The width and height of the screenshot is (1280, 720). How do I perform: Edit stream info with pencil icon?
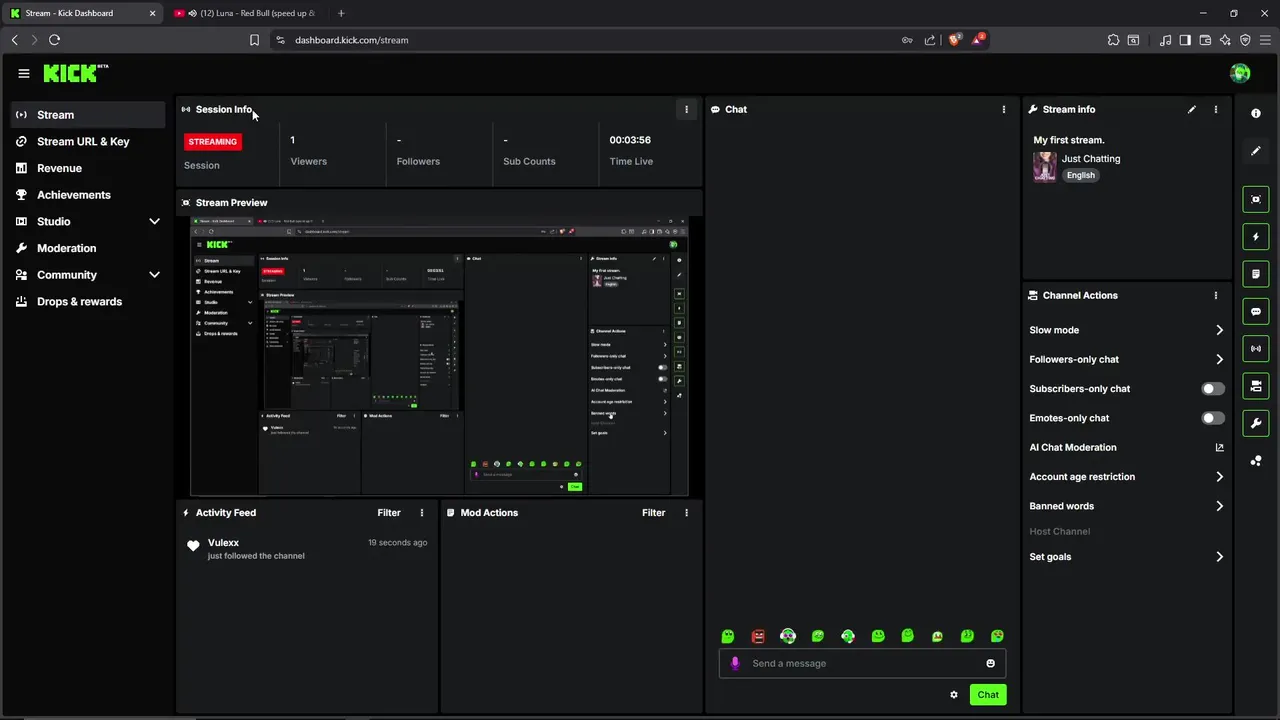point(1192,109)
